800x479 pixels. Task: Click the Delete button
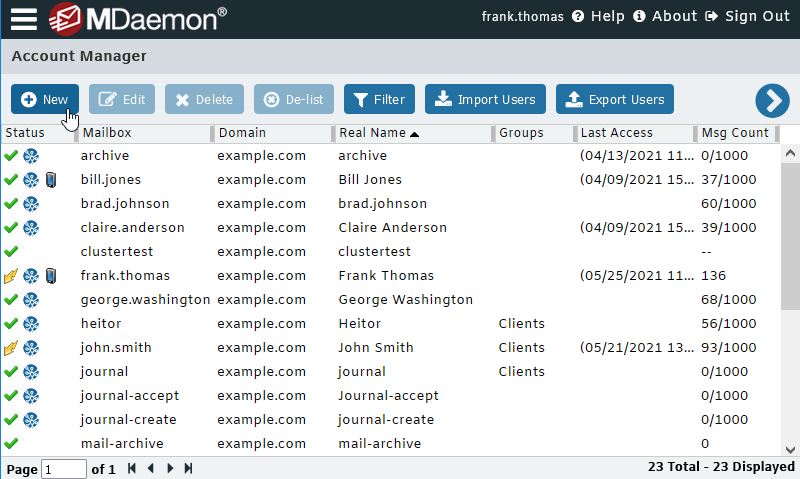point(204,99)
